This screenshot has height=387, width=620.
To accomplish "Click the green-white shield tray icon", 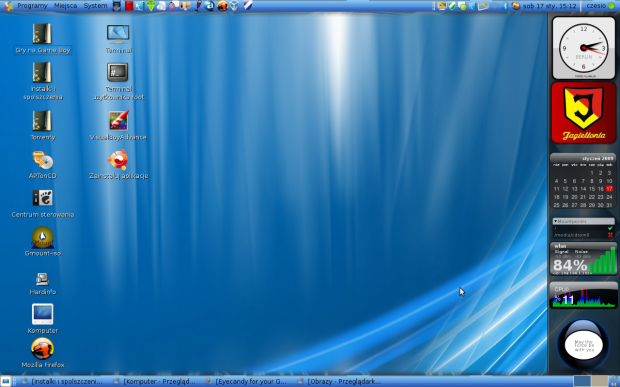I will tap(452, 6).
